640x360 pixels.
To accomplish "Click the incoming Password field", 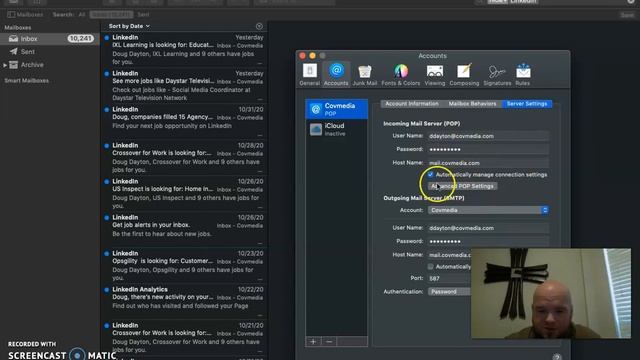I will [488, 149].
